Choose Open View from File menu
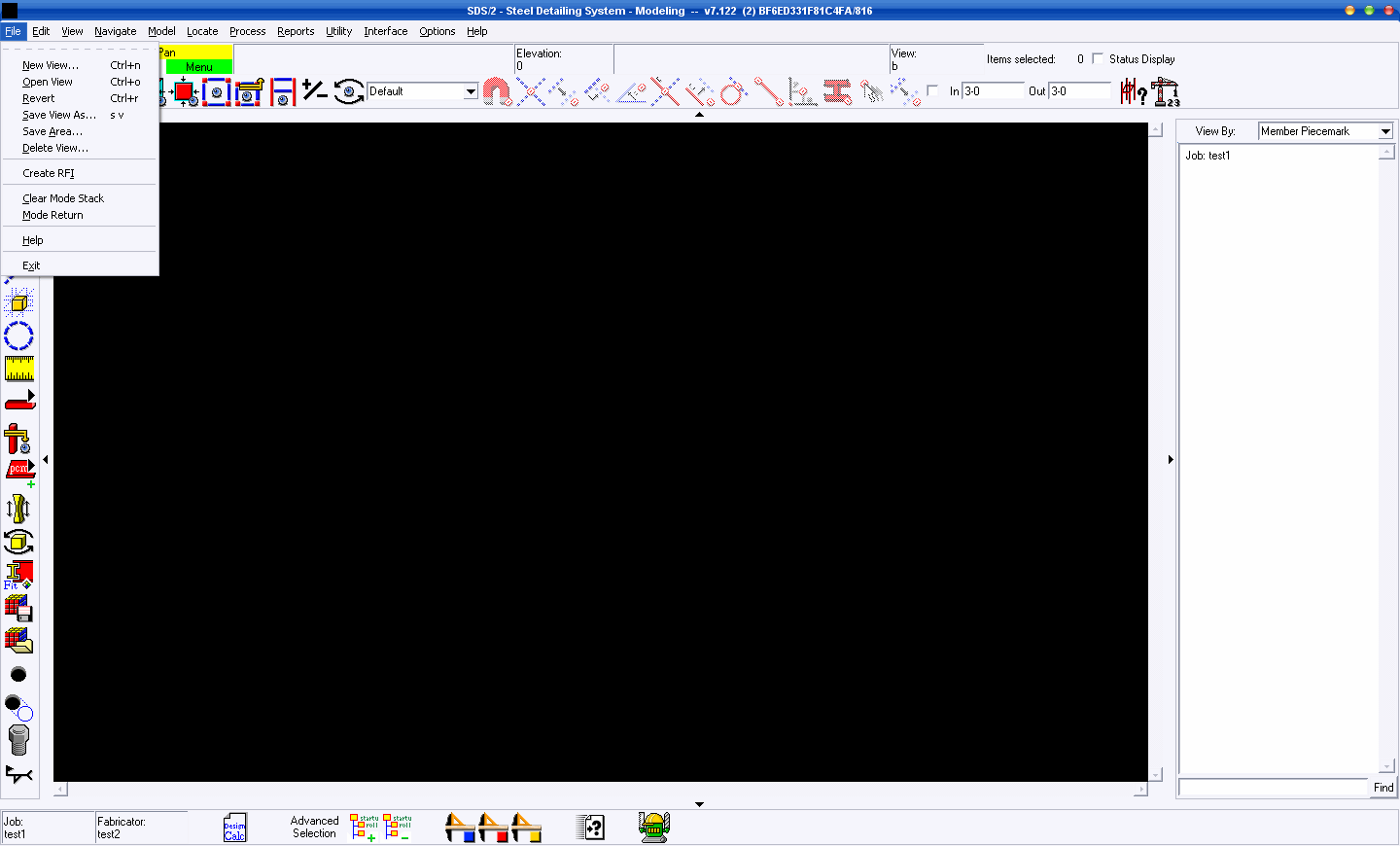 click(x=82, y=82)
